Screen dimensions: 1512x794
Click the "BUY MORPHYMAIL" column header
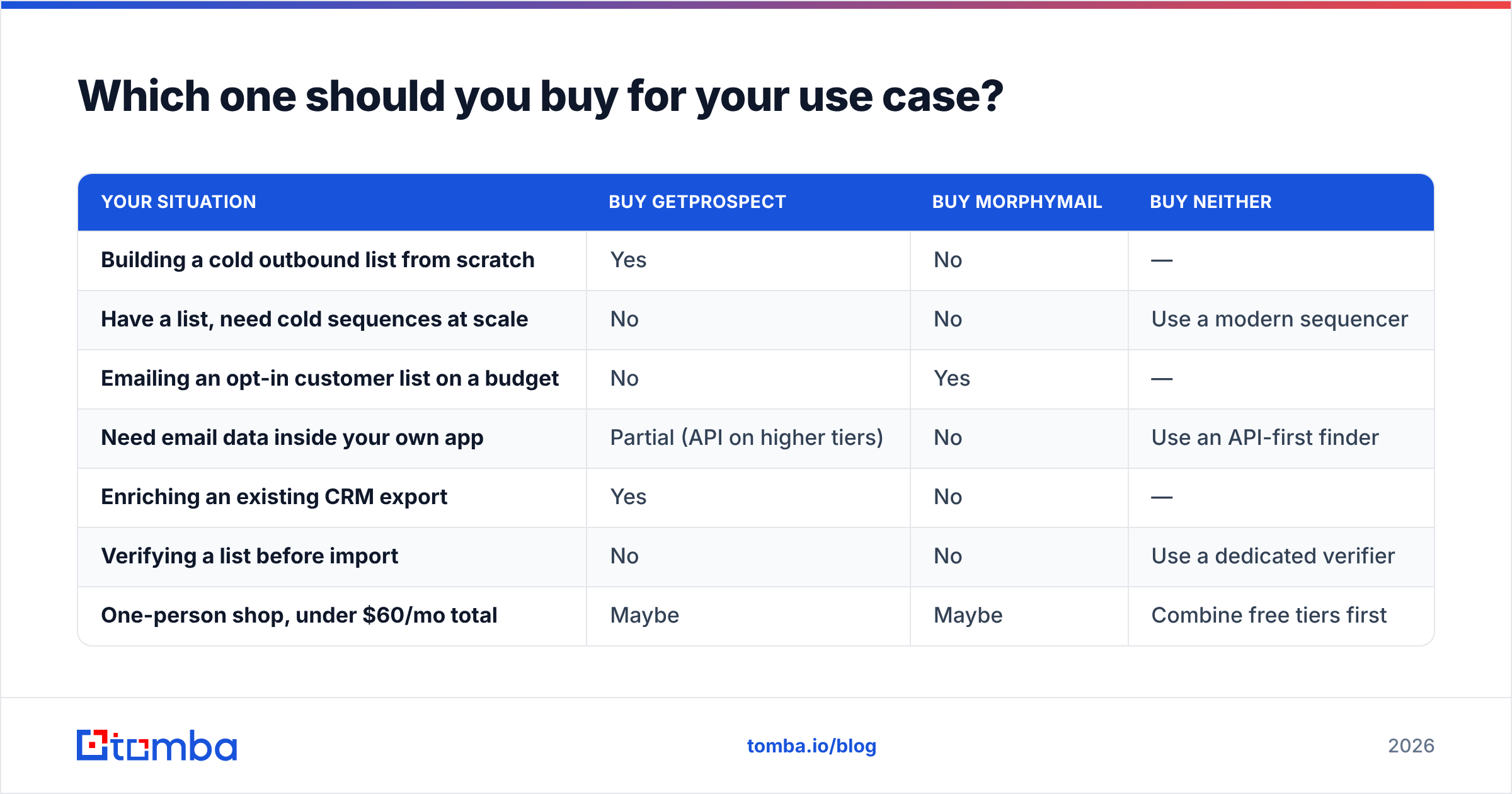coord(1017,202)
